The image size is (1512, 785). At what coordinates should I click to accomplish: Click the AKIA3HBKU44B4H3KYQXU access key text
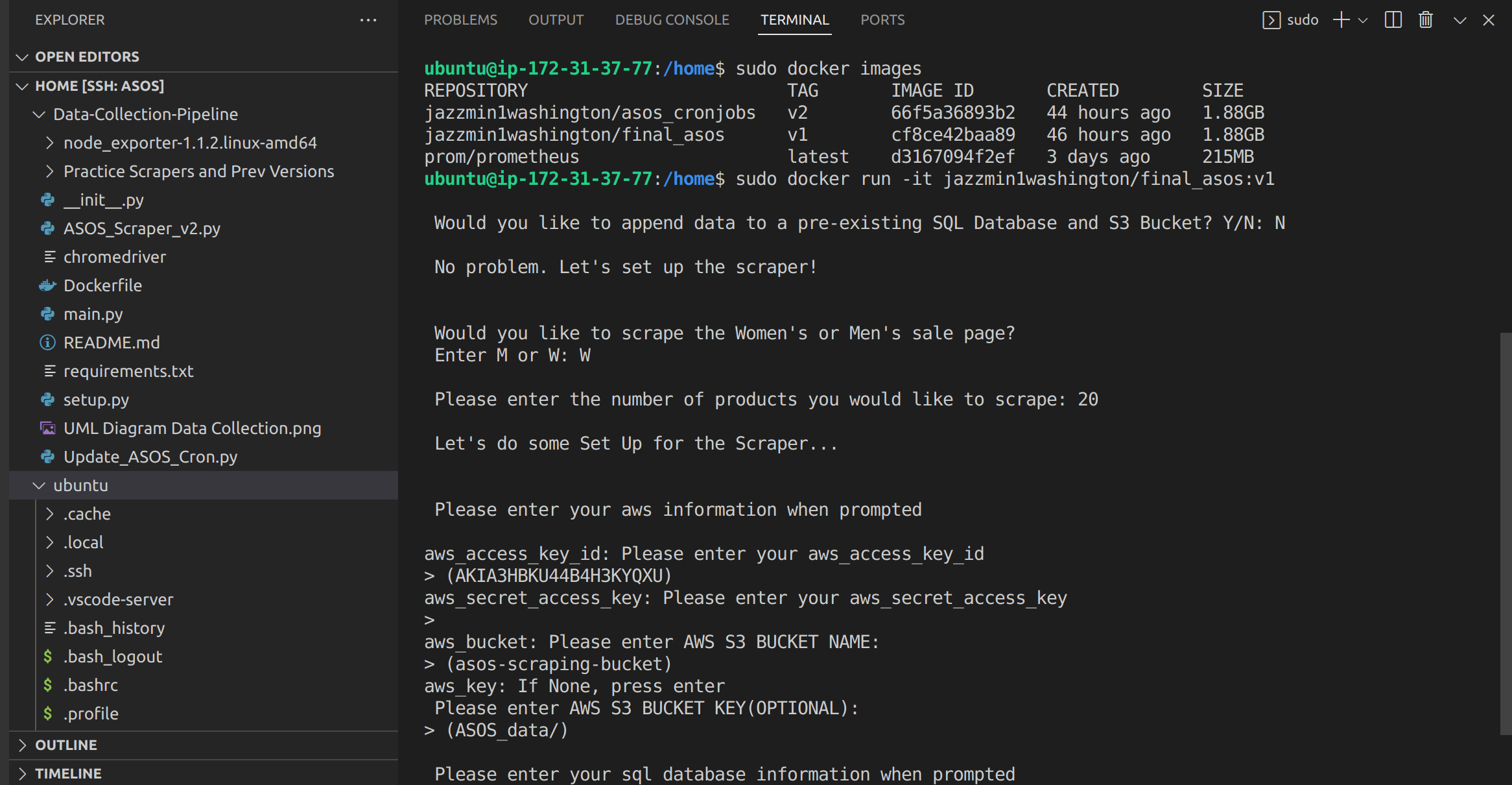coord(559,576)
